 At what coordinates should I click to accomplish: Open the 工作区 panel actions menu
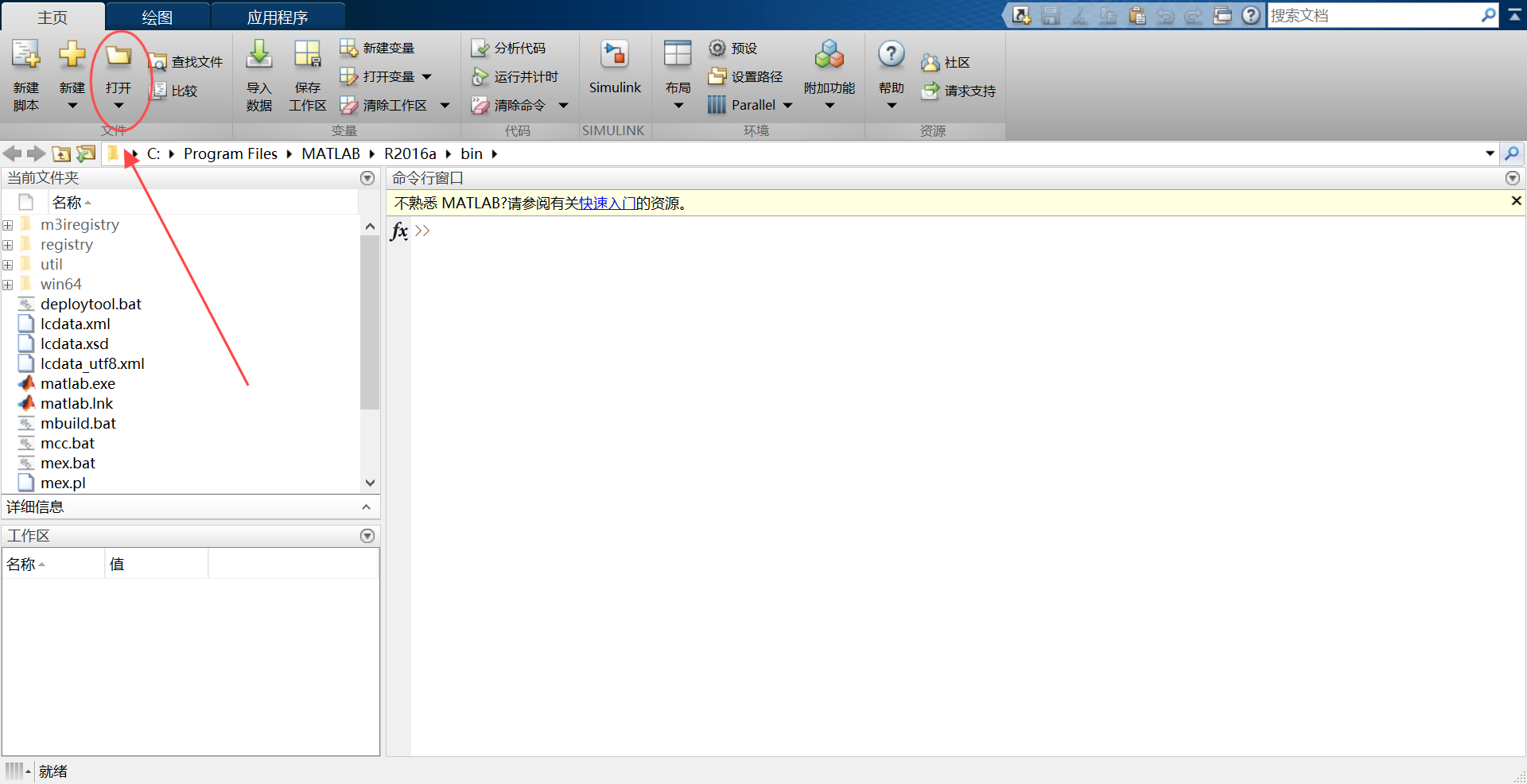[x=367, y=536]
